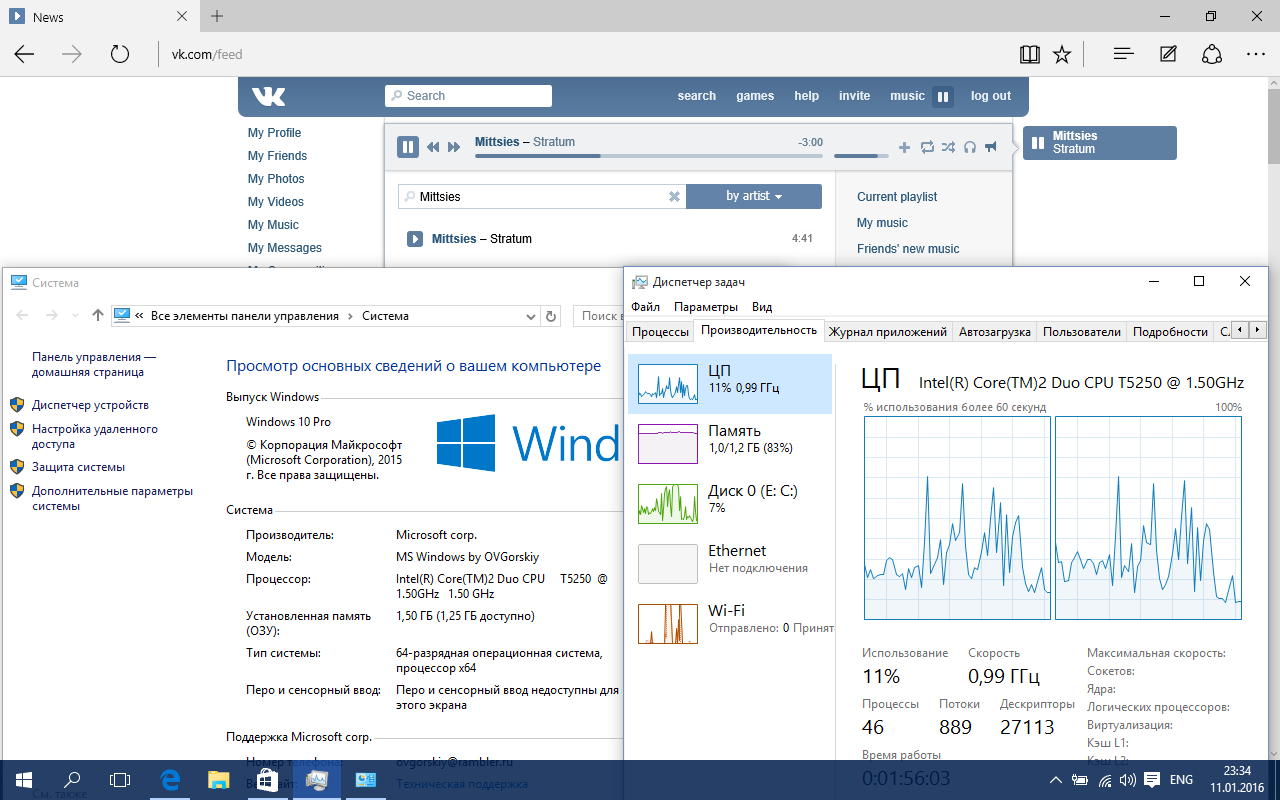Viewport: 1280px width, 800px height.
Task: Open My Profile in VK sidebar
Action: (274, 133)
